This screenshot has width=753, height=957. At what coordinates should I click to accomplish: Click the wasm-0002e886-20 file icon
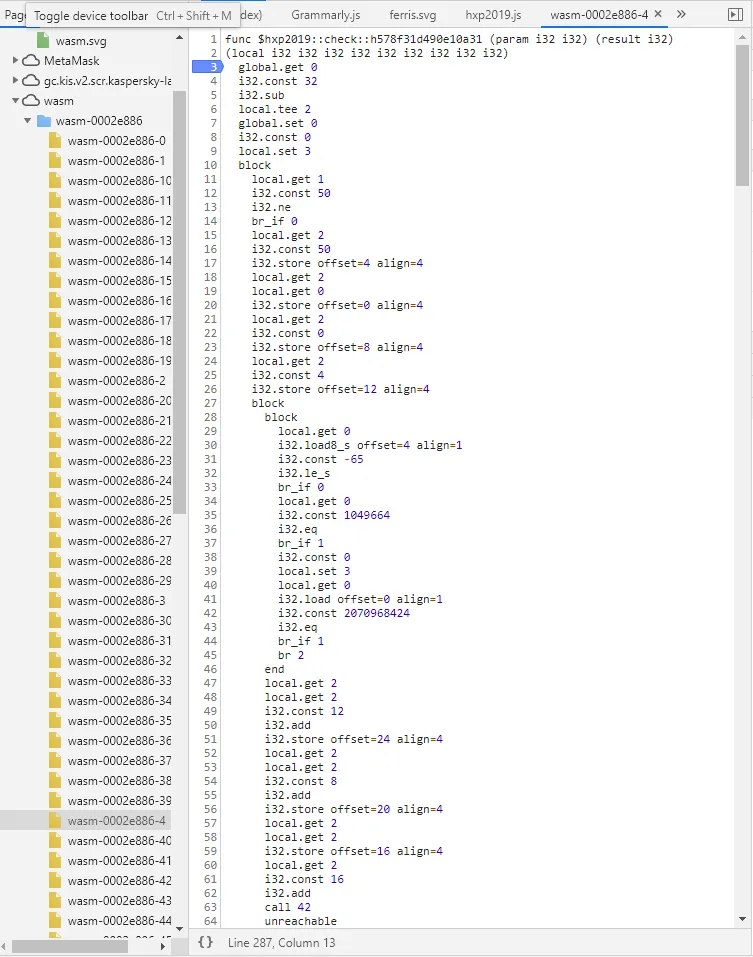[x=55, y=400]
